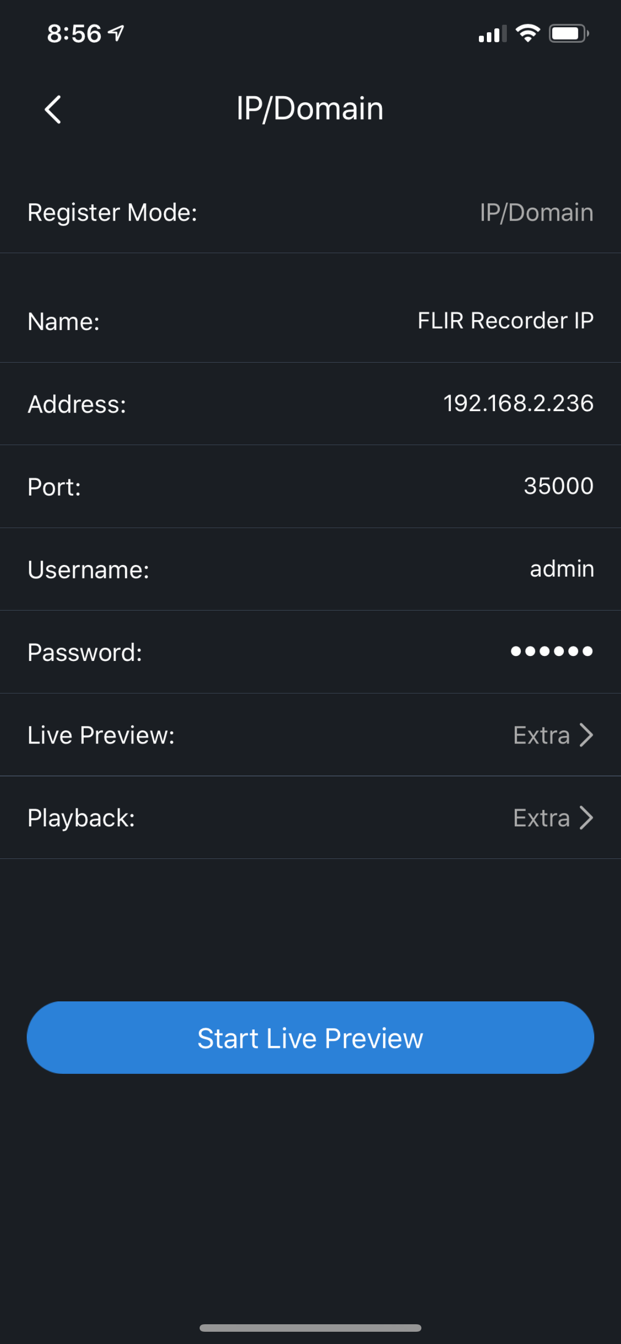The width and height of the screenshot is (621, 1344).
Task: Edit the Port field 35000
Action: click(558, 486)
